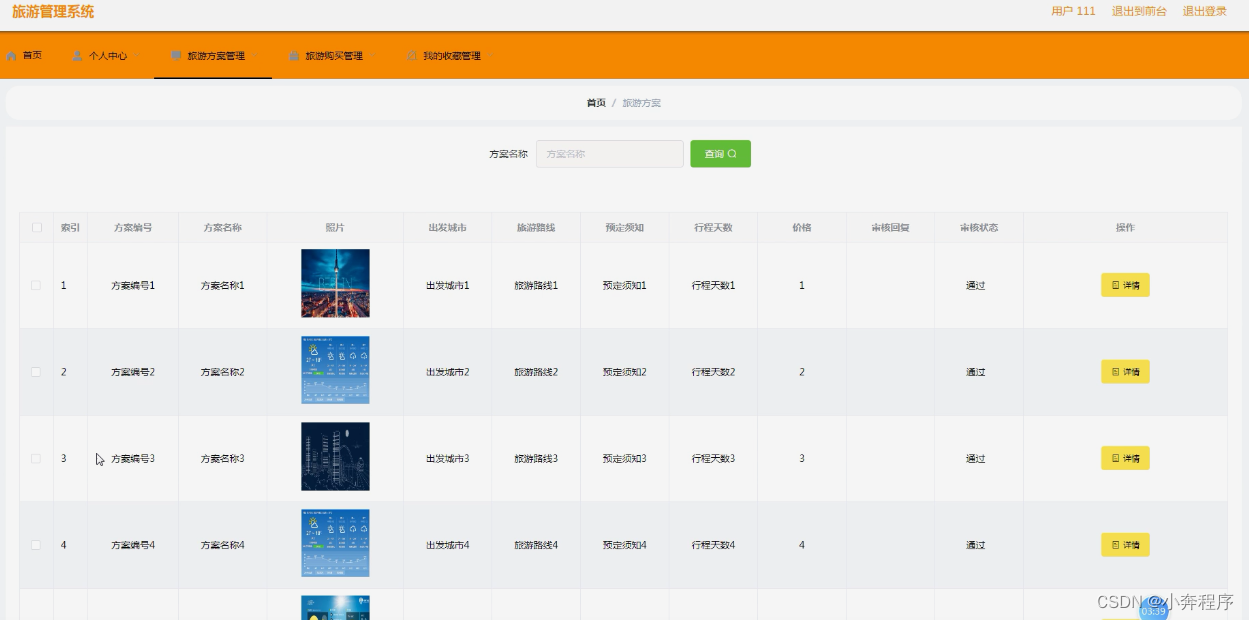Click the 审核状态 column header
1249x620 pixels.
(x=979, y=227)
